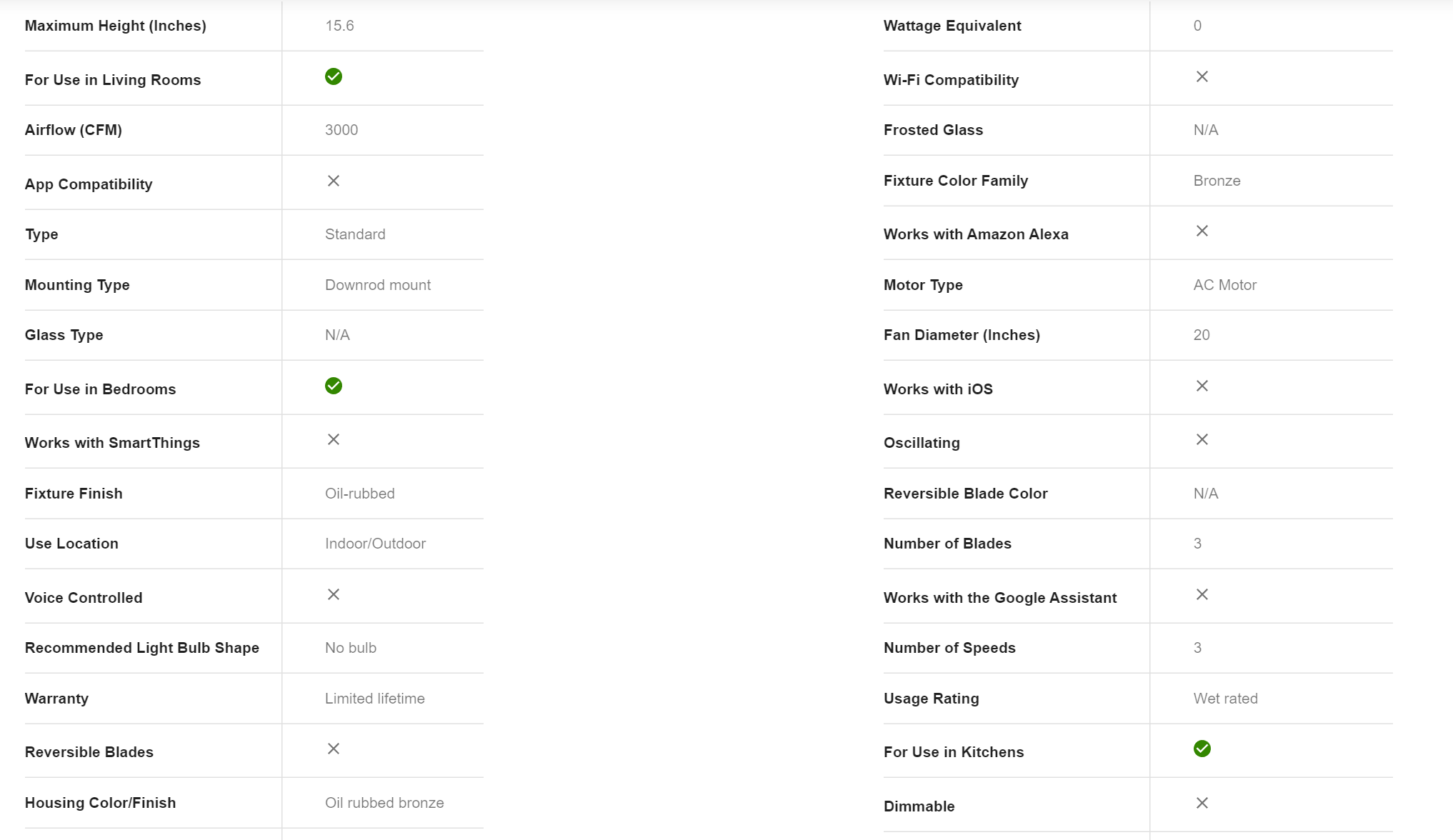Click the X for Works with Google Assistant
The width and height of the screenshot is (1453, 840).
[1202, 594]
